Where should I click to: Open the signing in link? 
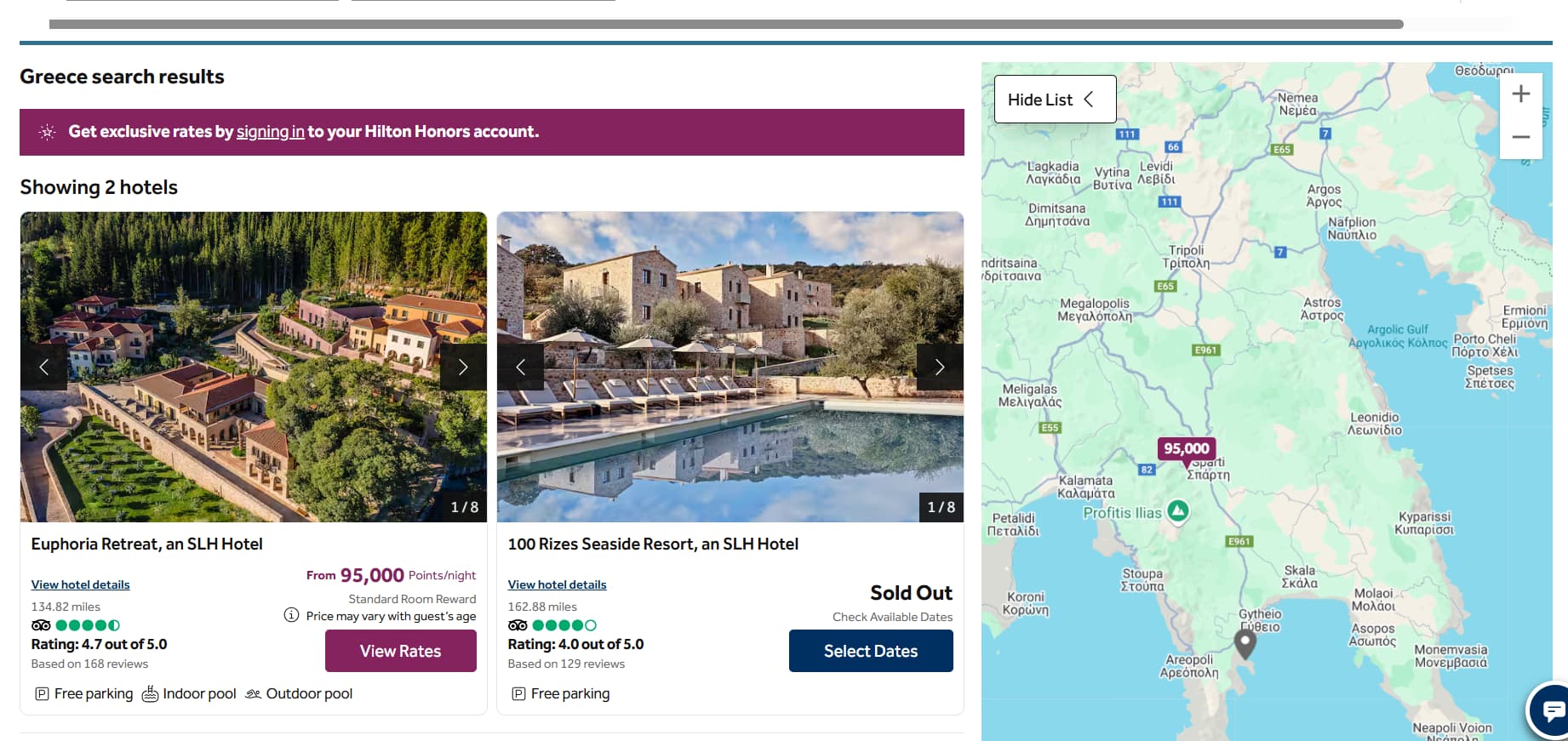[x=270, y=132]
